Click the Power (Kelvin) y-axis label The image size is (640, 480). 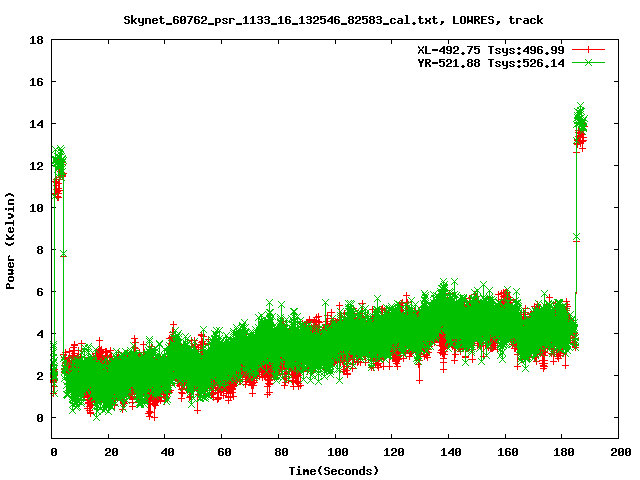click(10, 241)
